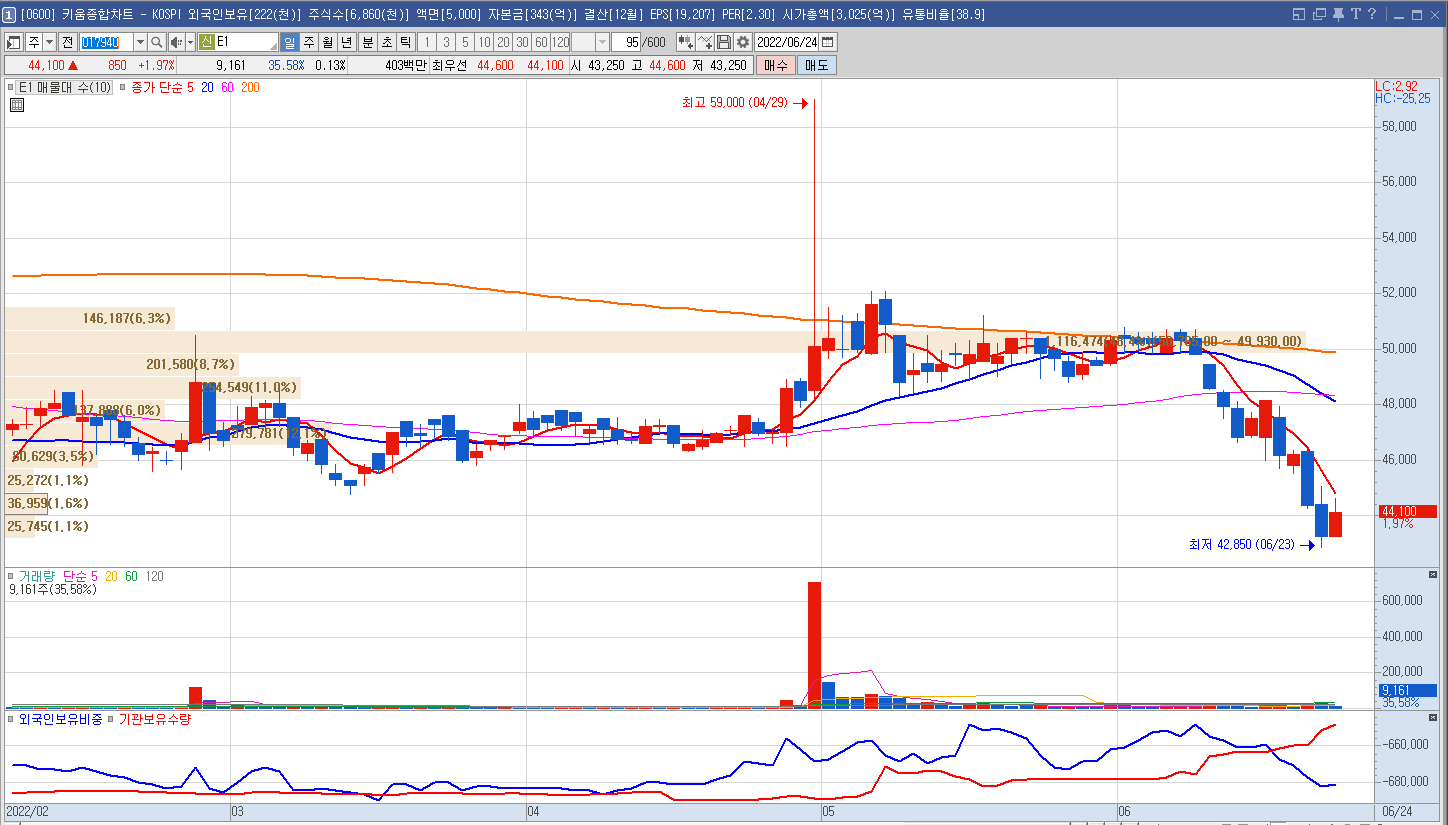Click the duplicate window icon in title bar

[1319, 14]
